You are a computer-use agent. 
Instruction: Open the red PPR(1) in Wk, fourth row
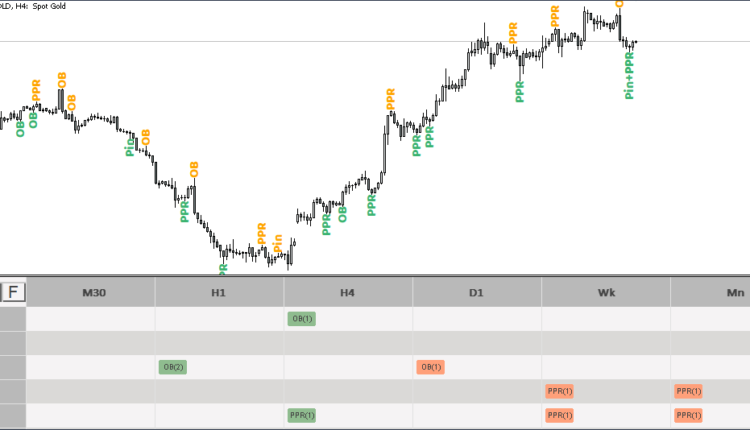tap(560, 391)
